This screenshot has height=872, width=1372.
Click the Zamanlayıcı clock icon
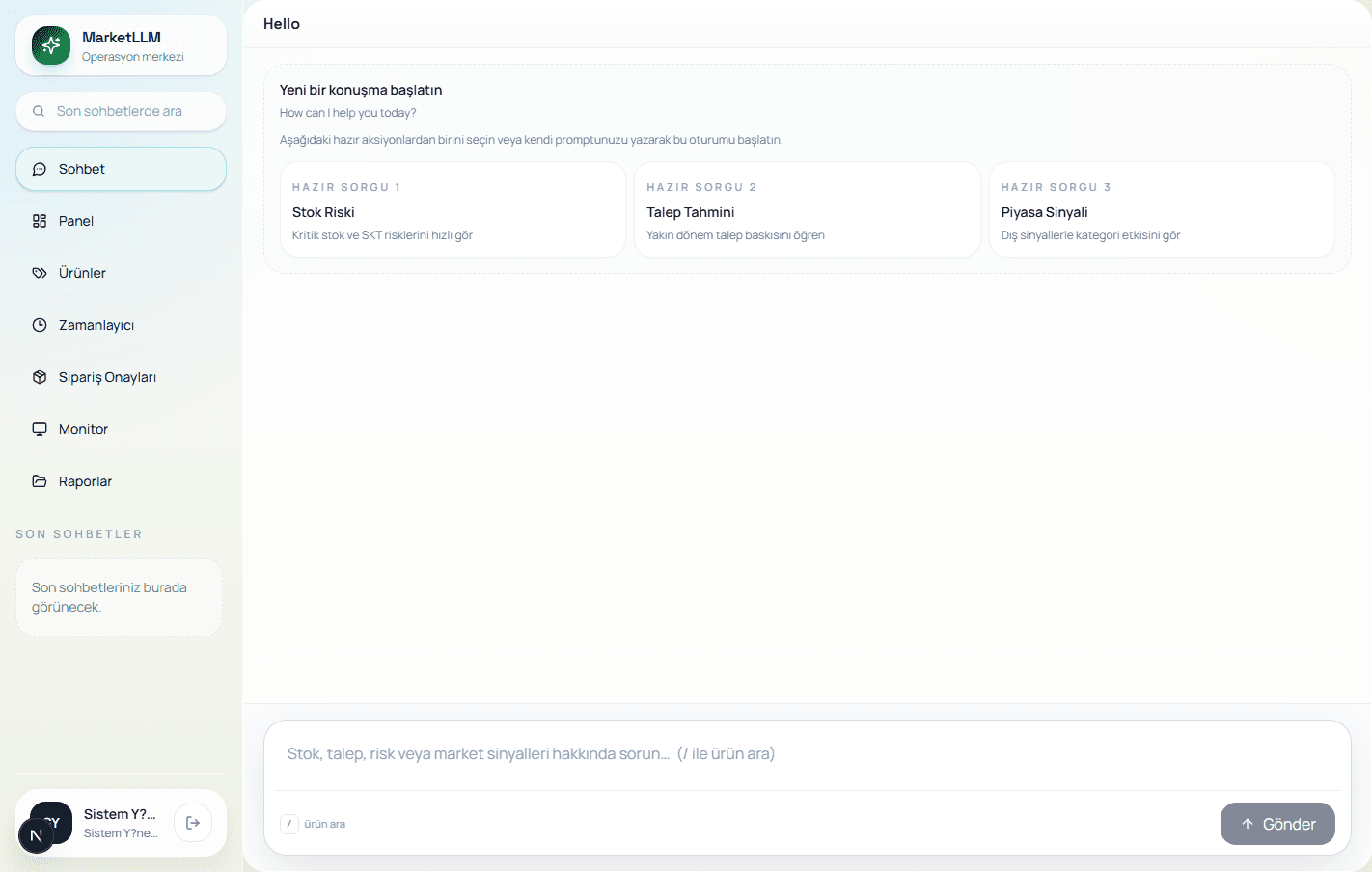tap(40, 325)
